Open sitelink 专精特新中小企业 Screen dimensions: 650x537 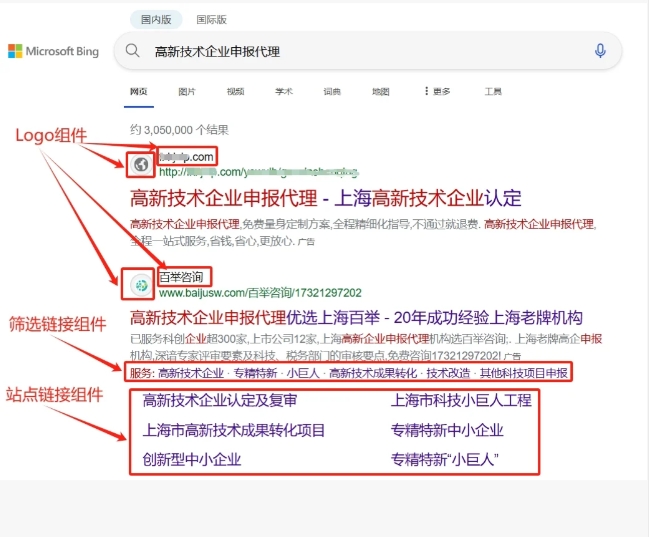[447, 430]
